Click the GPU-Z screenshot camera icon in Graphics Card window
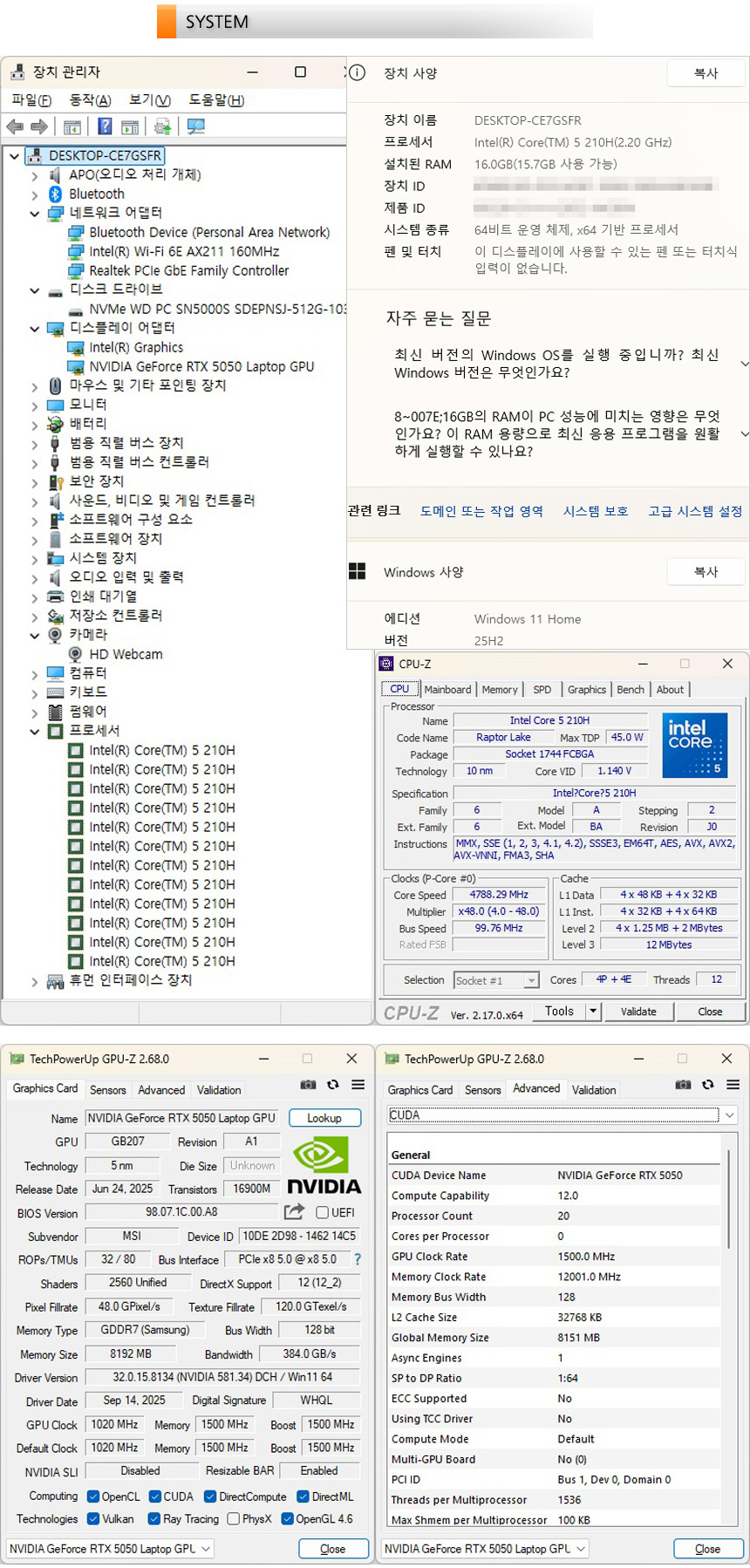 (x=308, y=1085)
